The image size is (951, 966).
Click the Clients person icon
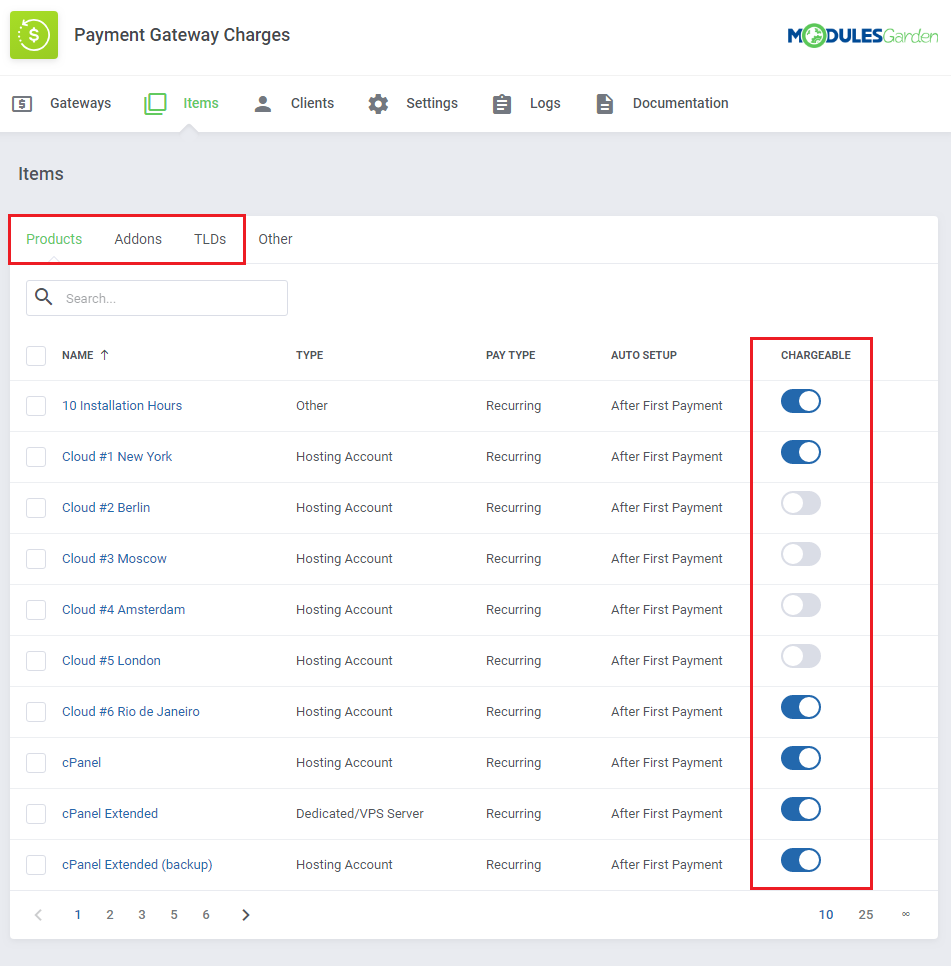click(x=263, y=104)
